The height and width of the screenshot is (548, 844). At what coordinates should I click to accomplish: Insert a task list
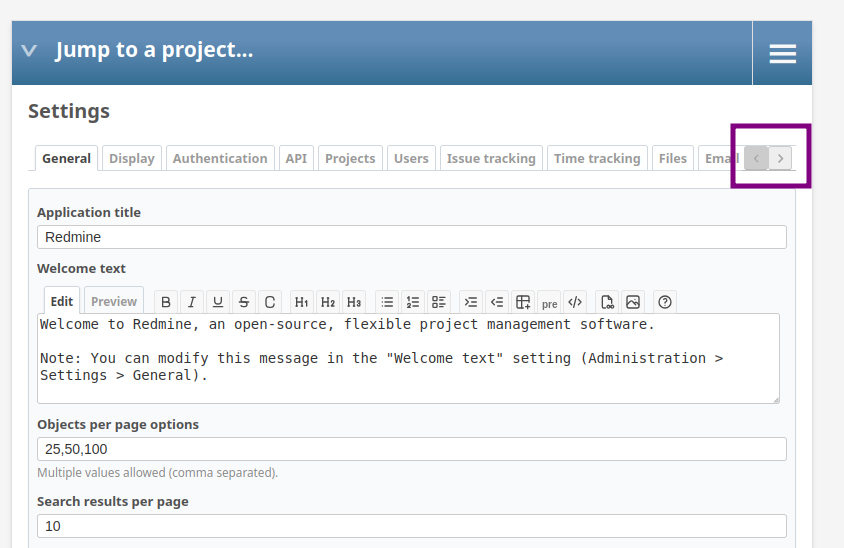(x=439, y=302)
